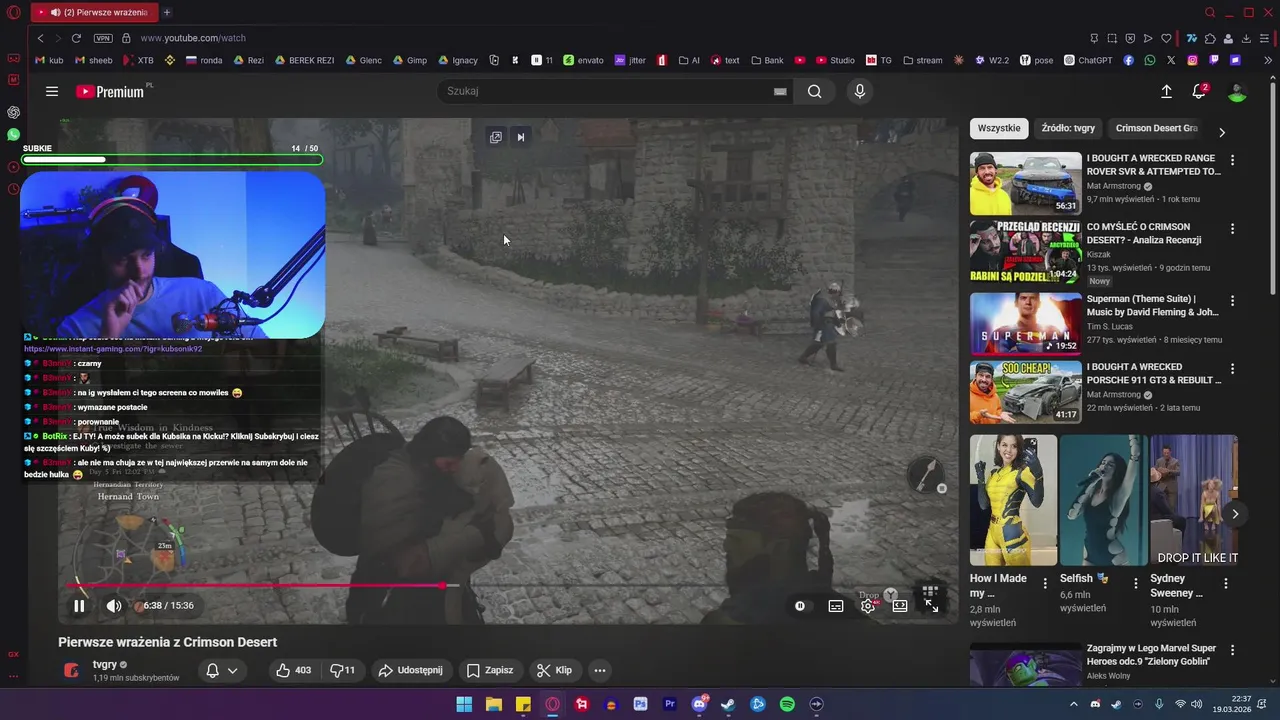The height and width of the screenshot is (720, 1280).
Task: Open the Opera menu logo
Action: click(x=13, y=13)
